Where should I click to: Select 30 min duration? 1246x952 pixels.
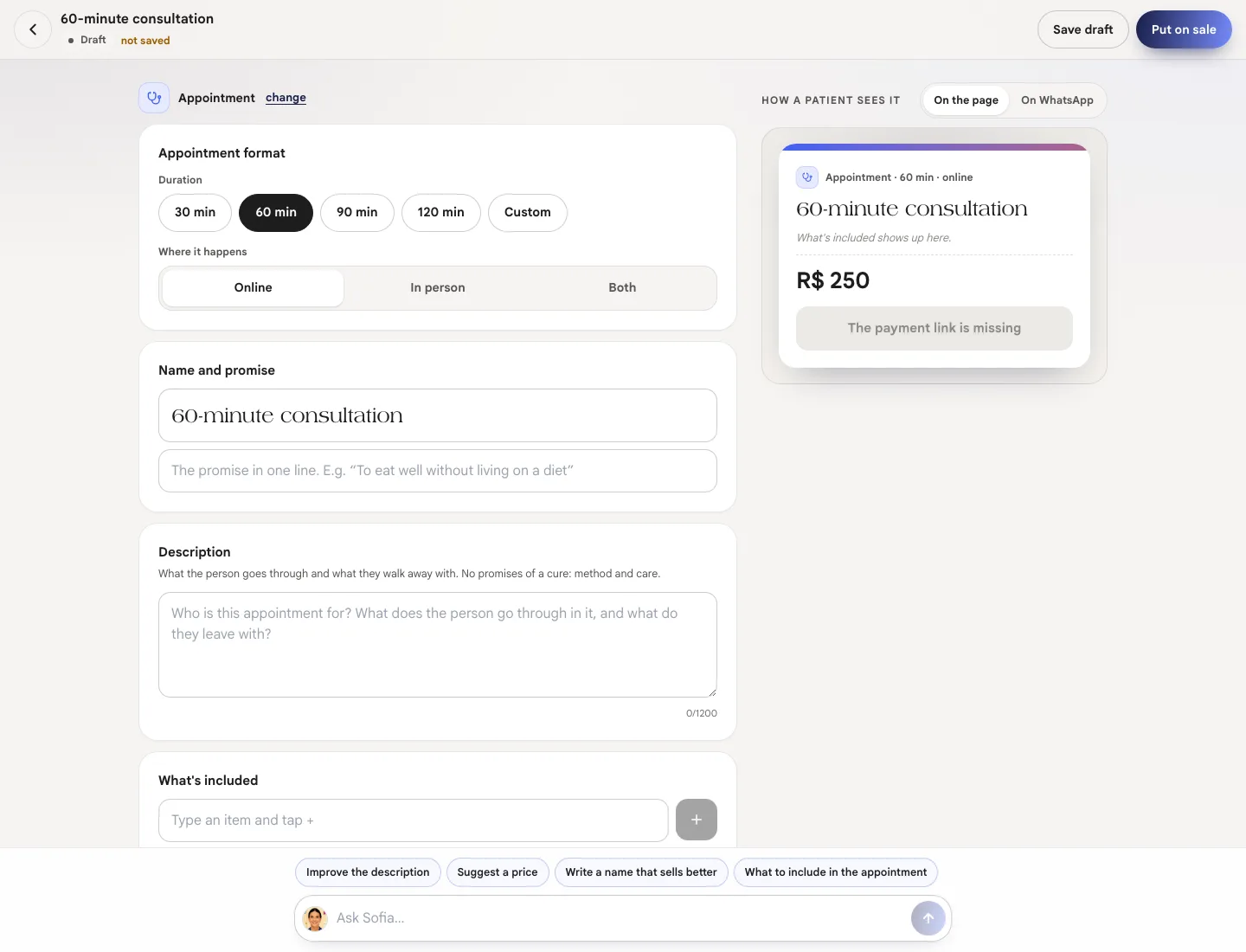[195, 212]
